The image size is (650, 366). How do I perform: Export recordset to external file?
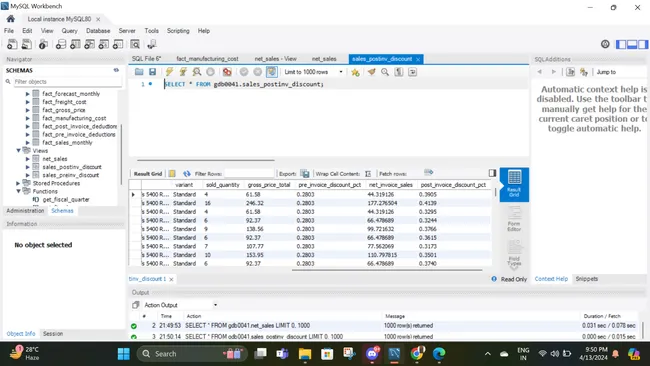click(305, 174)
